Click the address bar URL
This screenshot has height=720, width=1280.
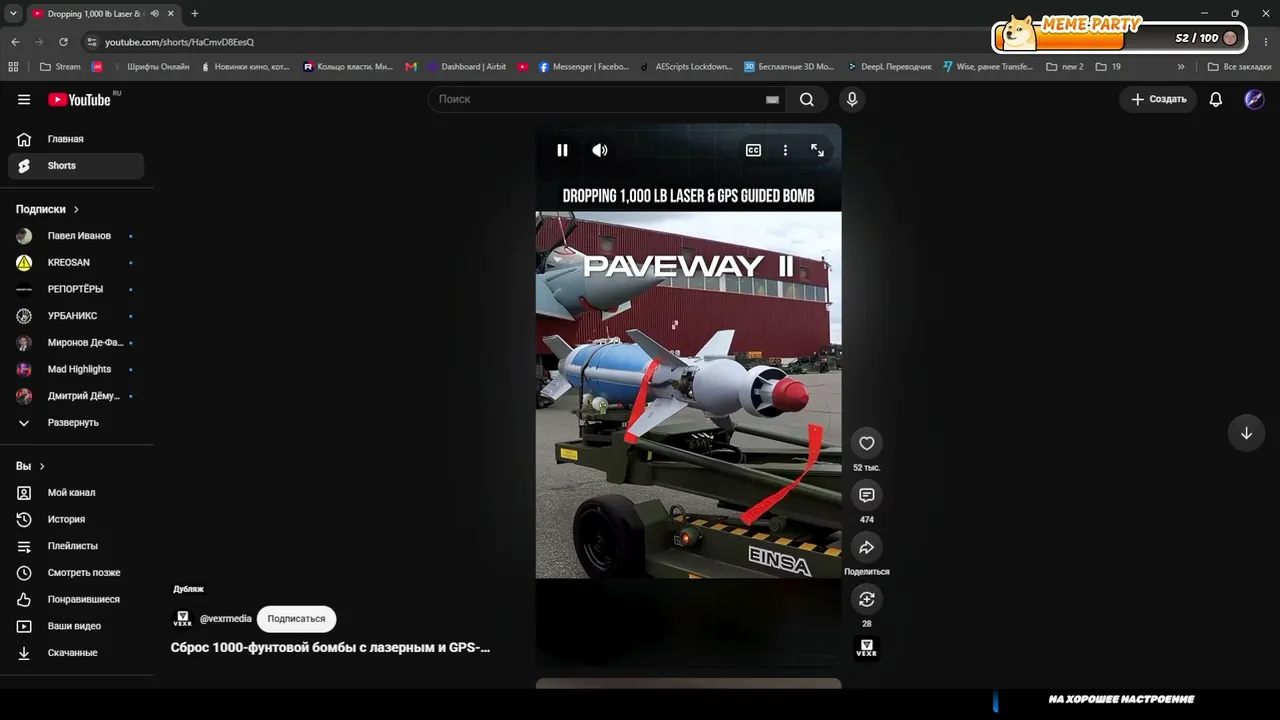tap(180, 42)
